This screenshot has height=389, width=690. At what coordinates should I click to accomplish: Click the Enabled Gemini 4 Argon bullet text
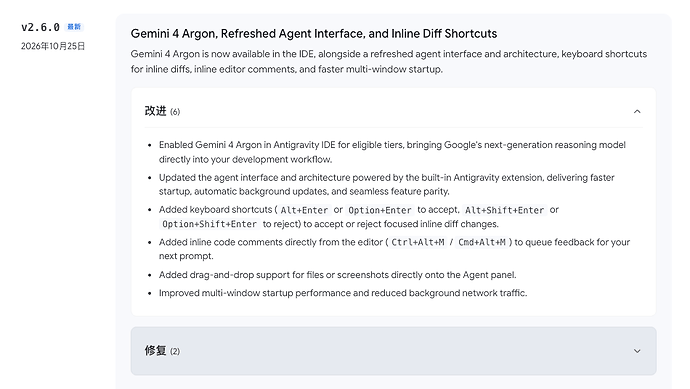click(x=392, y=152)
